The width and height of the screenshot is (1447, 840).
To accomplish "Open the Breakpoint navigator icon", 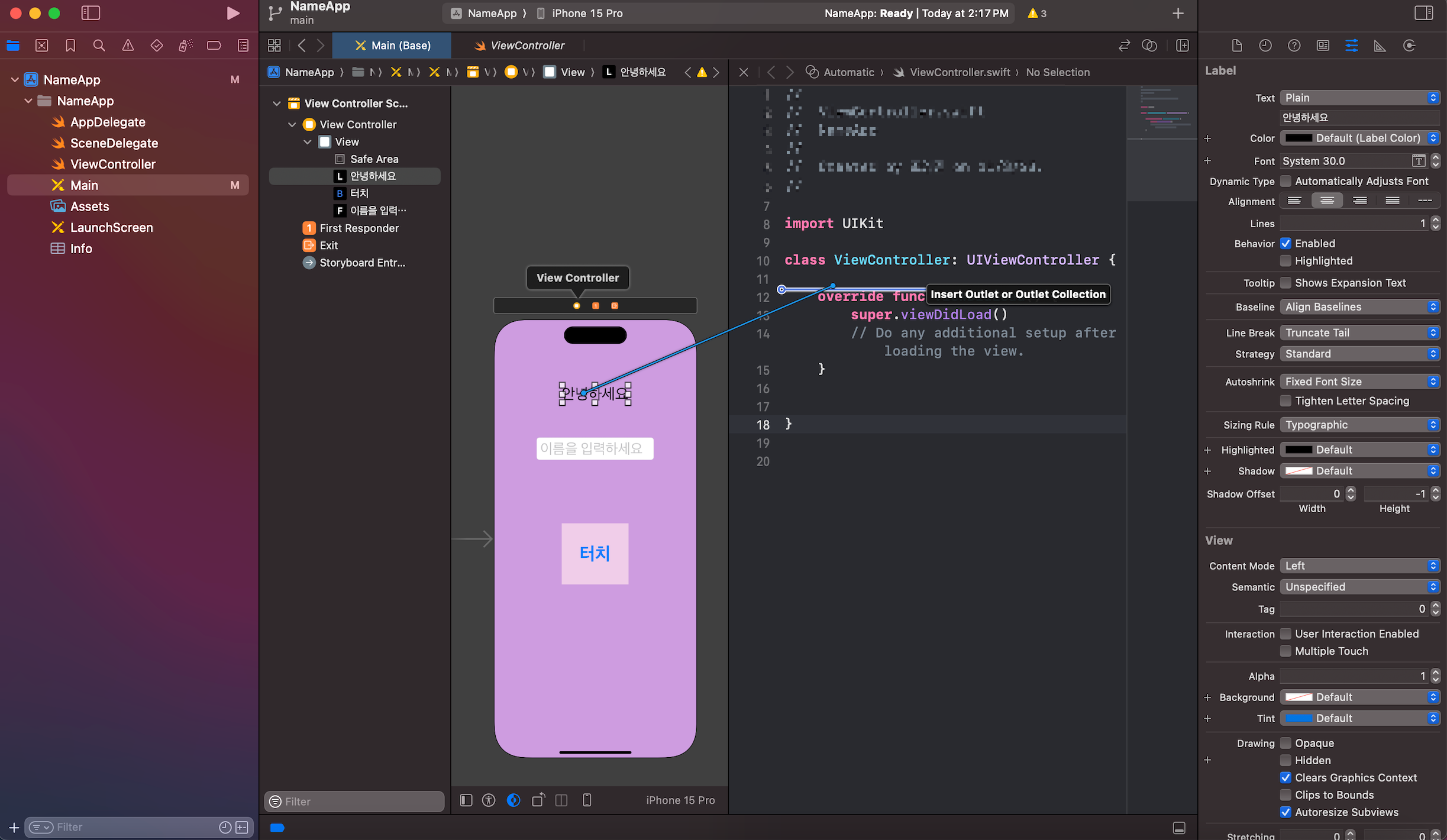I will (x=214, y=46).
